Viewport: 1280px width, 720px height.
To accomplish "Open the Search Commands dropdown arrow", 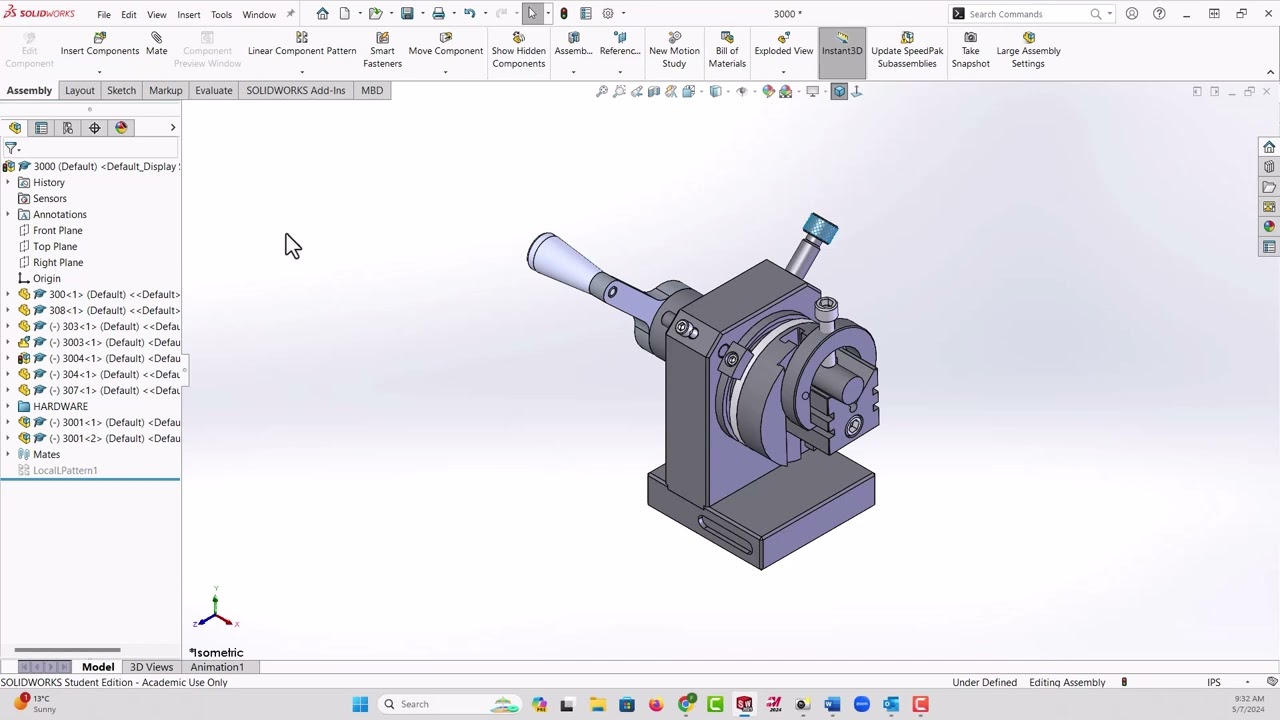I will click(1109, 14).
